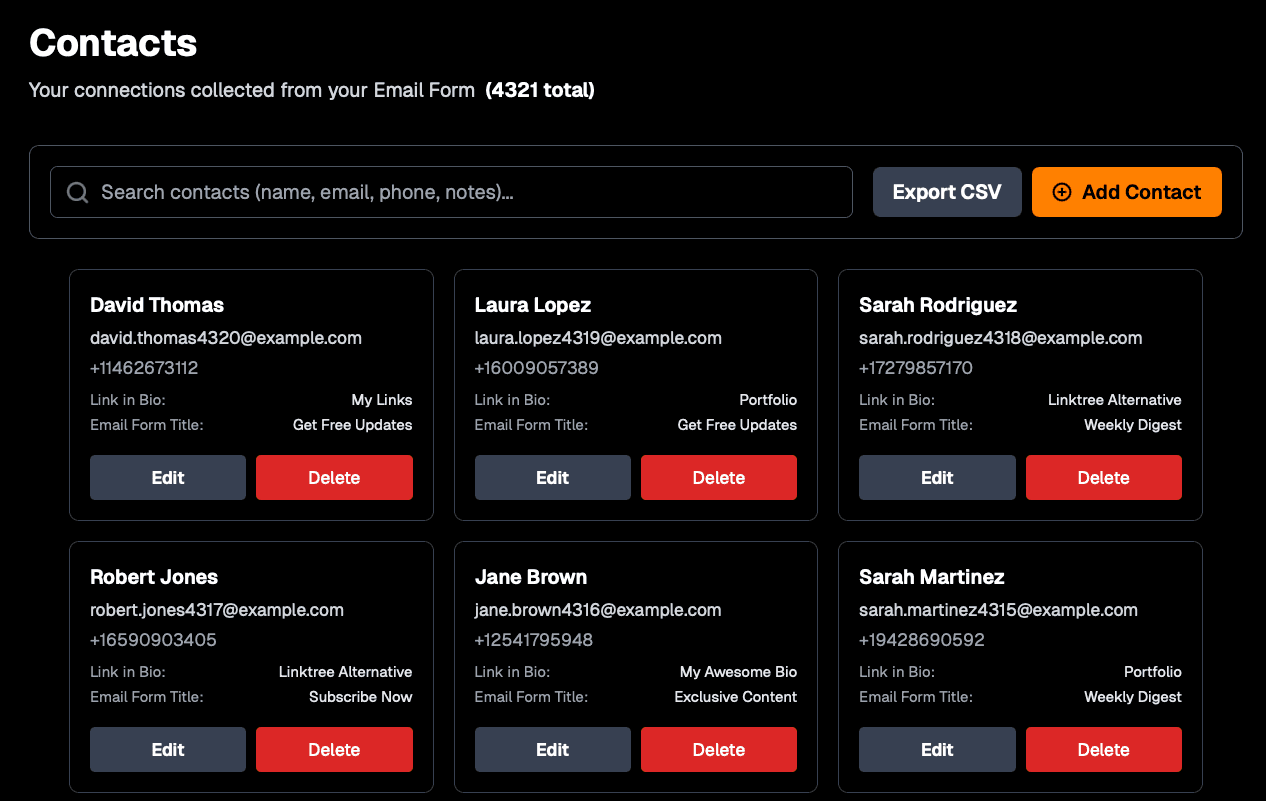Delete Robert Jones contact
1266x801 pixels.
(x=334, y=750)
